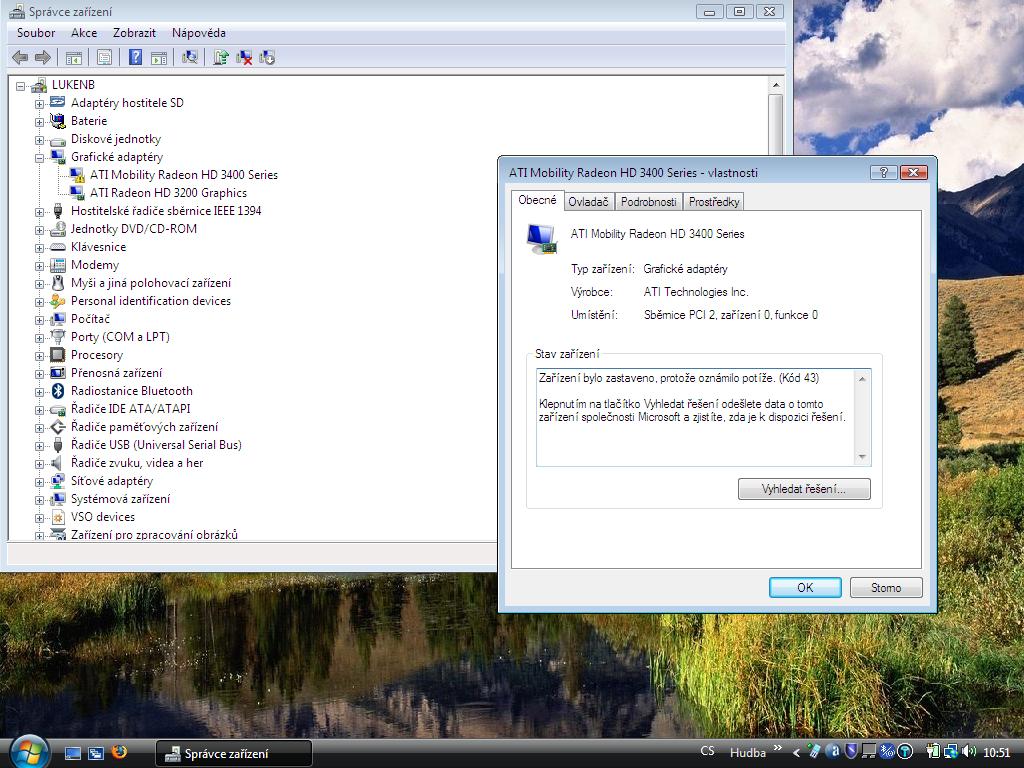This screenshot has height=768, width=1024.
Task: Click the uninstall device red-X icon
Action: (244, 57)
